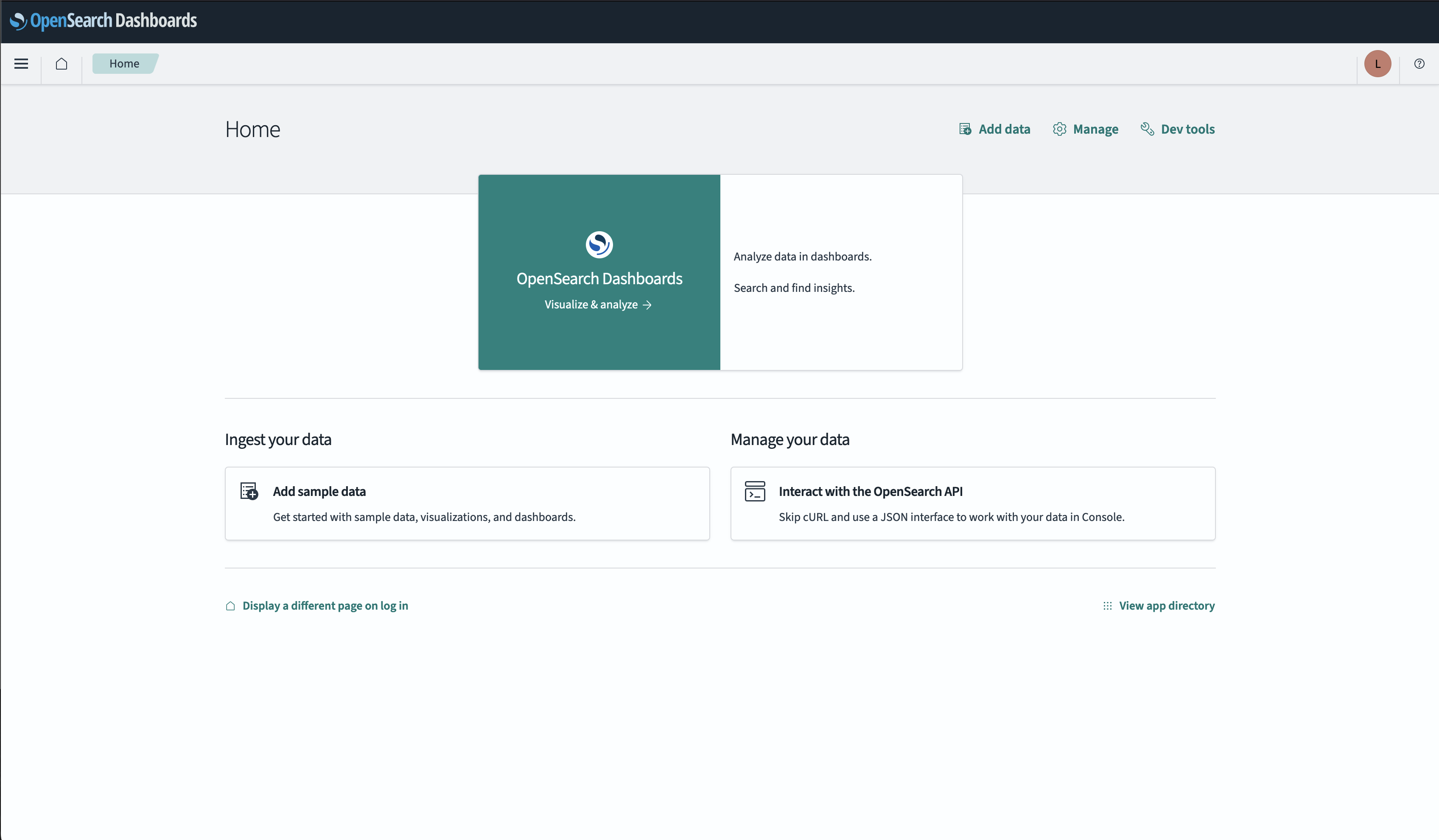Open Interact with the OpenSearch API title
The width and height of the screenshot is (1439, 840).
point(870,491)
